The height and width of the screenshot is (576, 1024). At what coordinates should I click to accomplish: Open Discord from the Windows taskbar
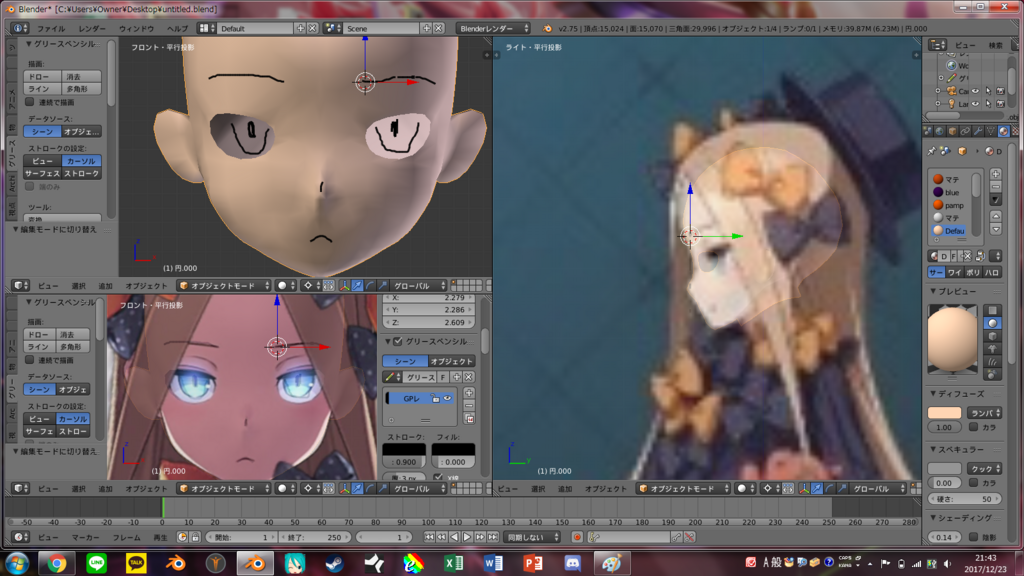(572, 563)
